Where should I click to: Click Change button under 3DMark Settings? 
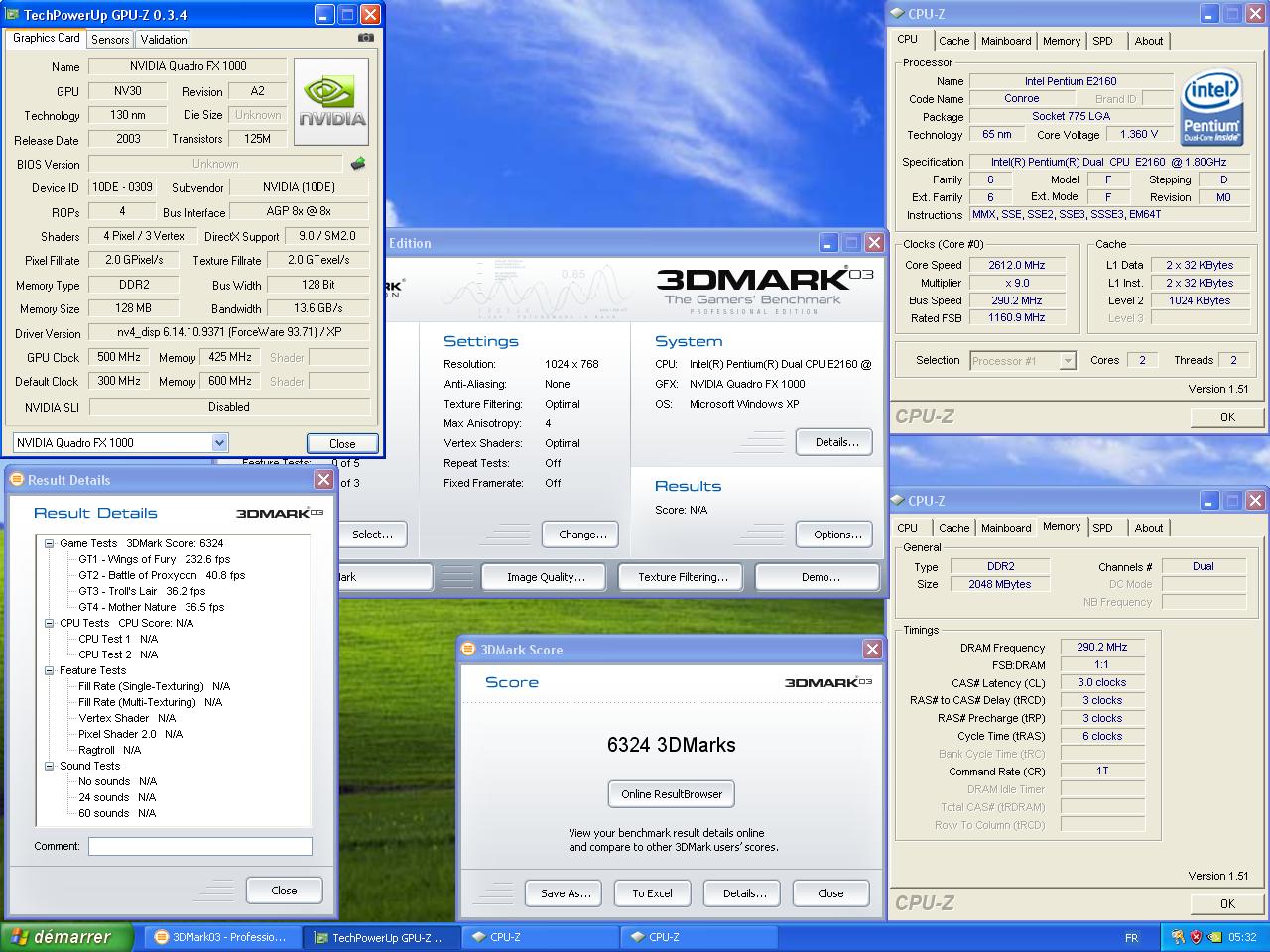(x=580, y=535)
